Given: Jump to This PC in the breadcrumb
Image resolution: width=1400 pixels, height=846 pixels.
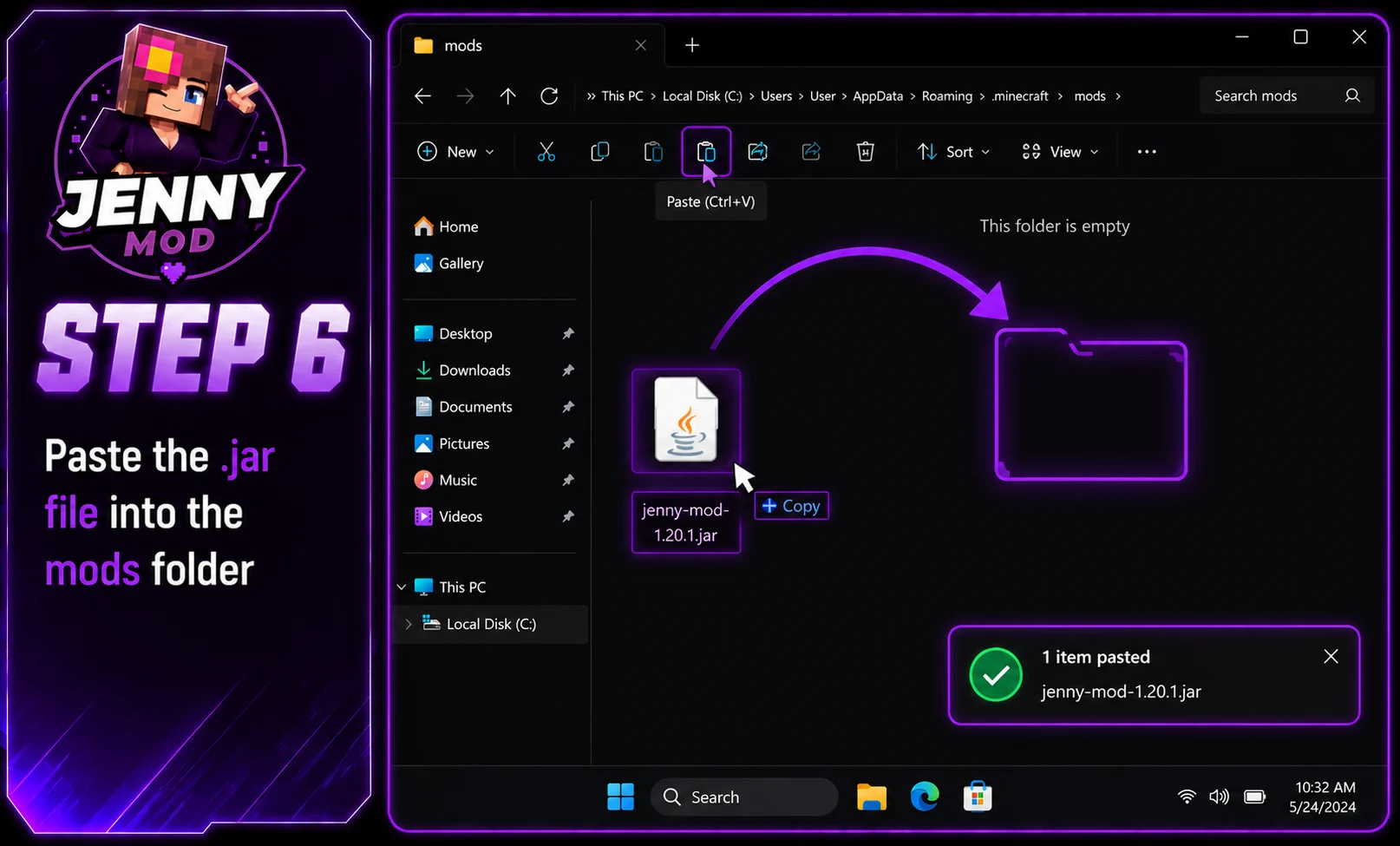Looking at the screenshot, I should coord(622,96).
